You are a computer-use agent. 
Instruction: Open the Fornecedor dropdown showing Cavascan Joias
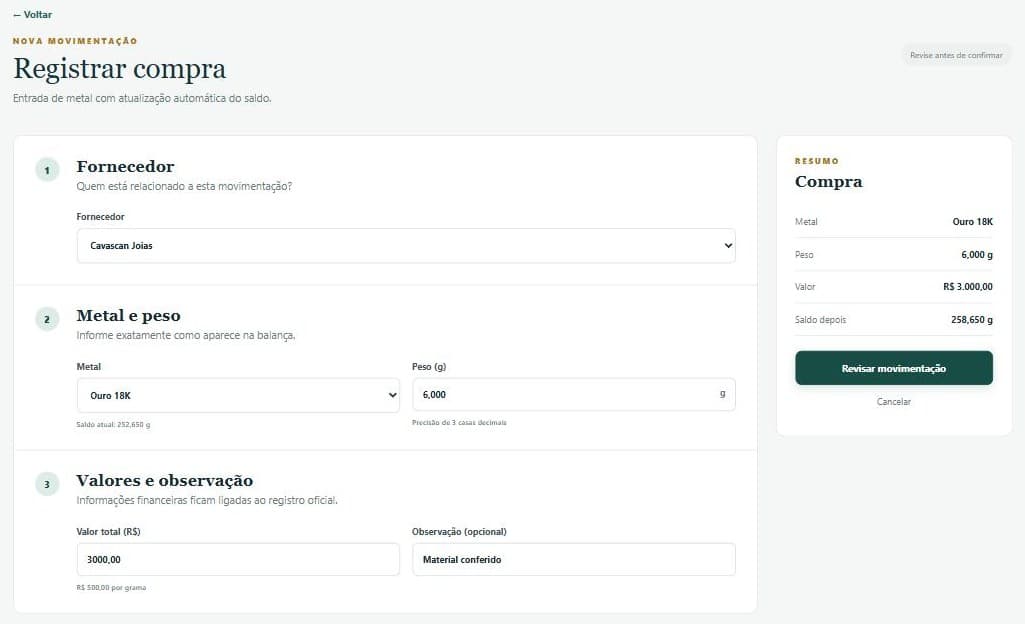click(406, 246)
